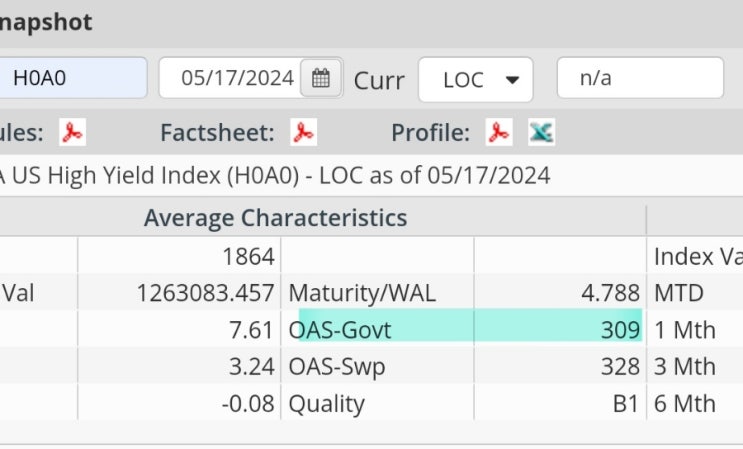Image resolution: width=743 pixels, height=449 pixels.
Task: Open the Rules PDF document
Action: coord(72,132)
